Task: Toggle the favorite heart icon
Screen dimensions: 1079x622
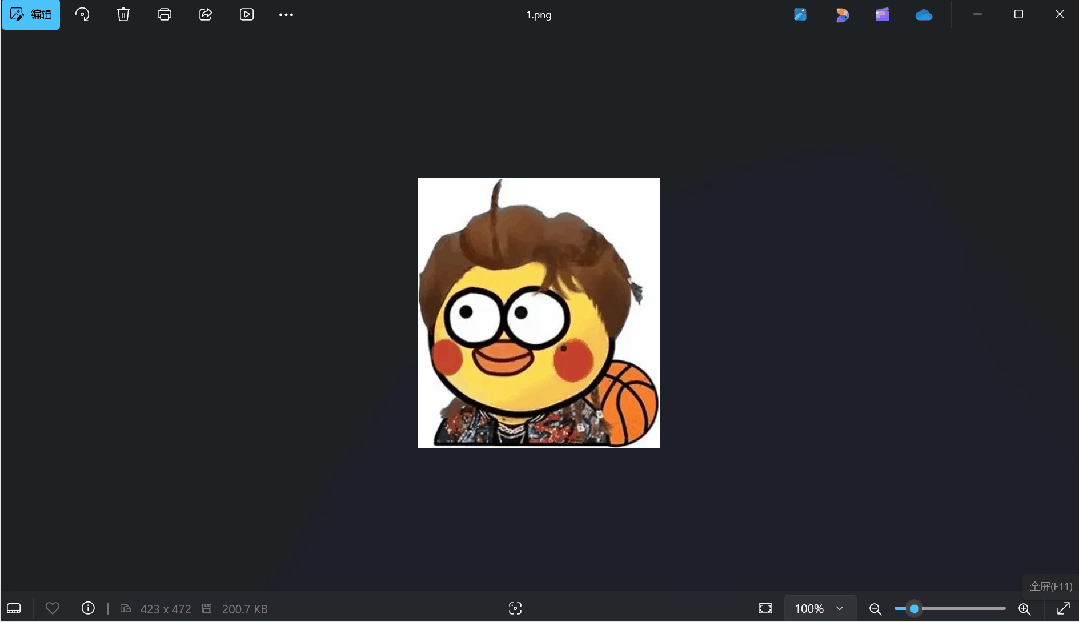Action: 53,608
